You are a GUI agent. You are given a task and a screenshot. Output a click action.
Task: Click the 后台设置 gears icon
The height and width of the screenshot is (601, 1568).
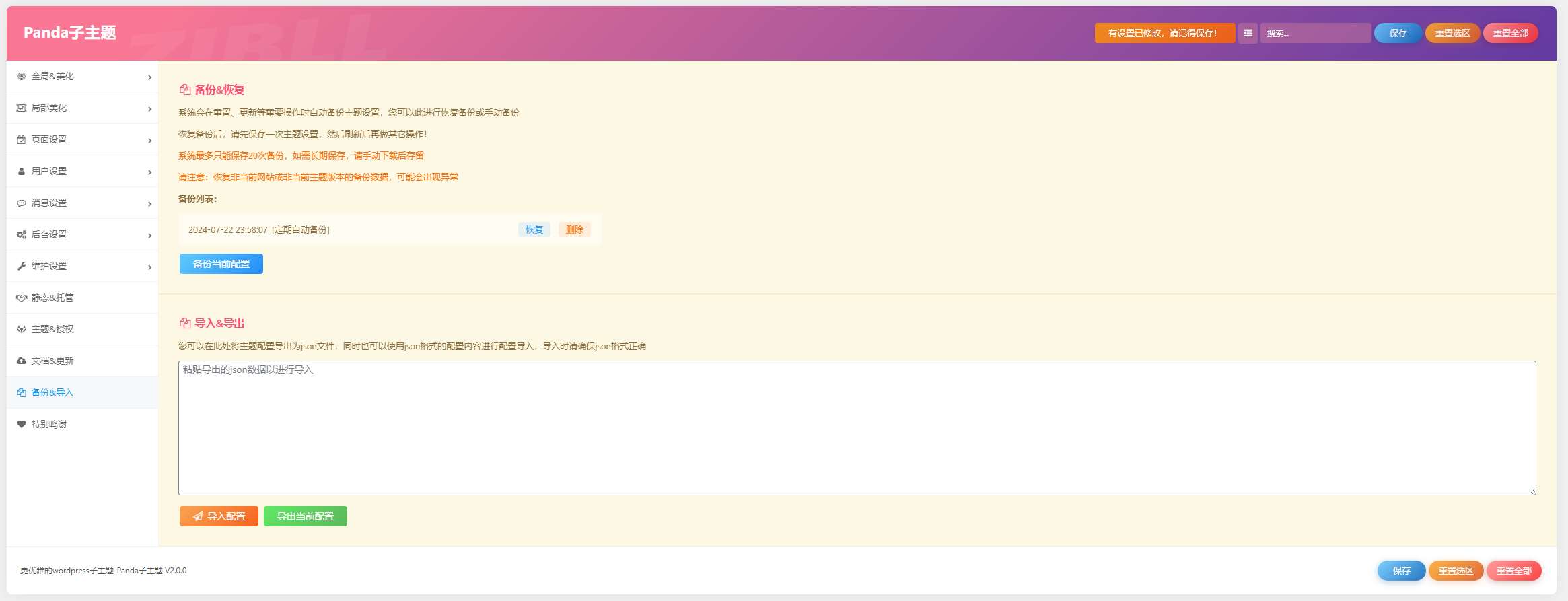(x=22, y=235)
